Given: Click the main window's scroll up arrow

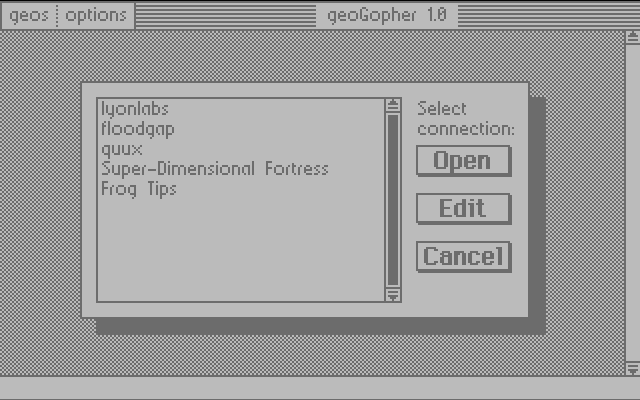Looking at the screenshot, I should pyautogui.click(x=632, y=37).
